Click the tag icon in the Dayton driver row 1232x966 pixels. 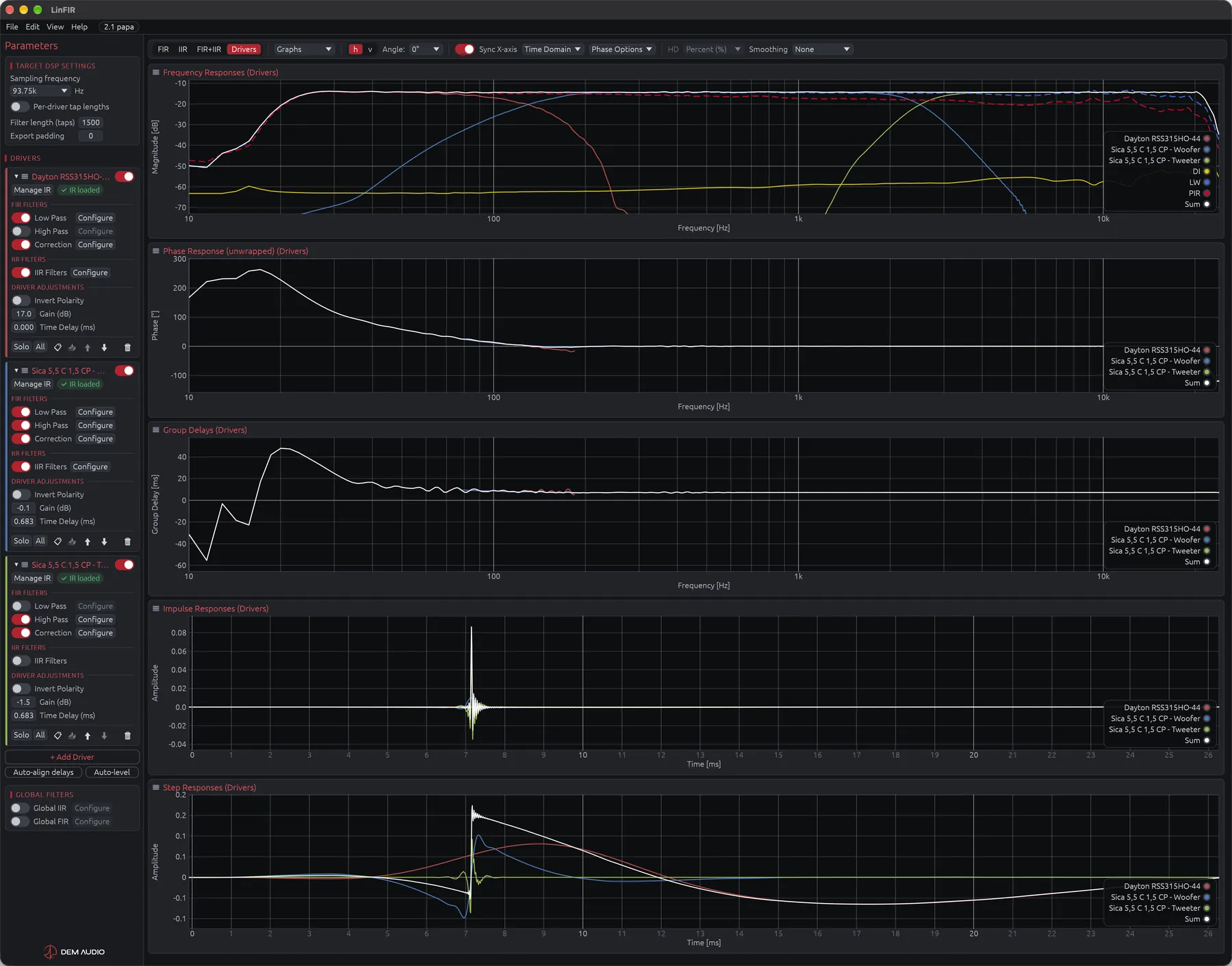[x=57, y=347]
